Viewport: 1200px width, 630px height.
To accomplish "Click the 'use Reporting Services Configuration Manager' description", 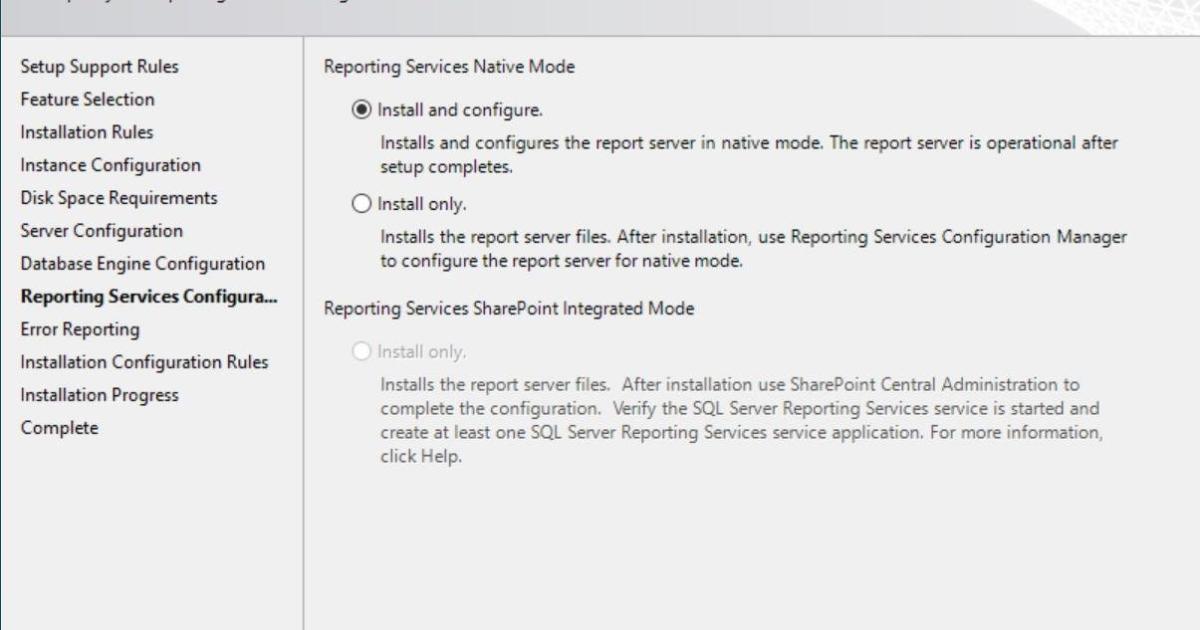I will tap(754, 249).
